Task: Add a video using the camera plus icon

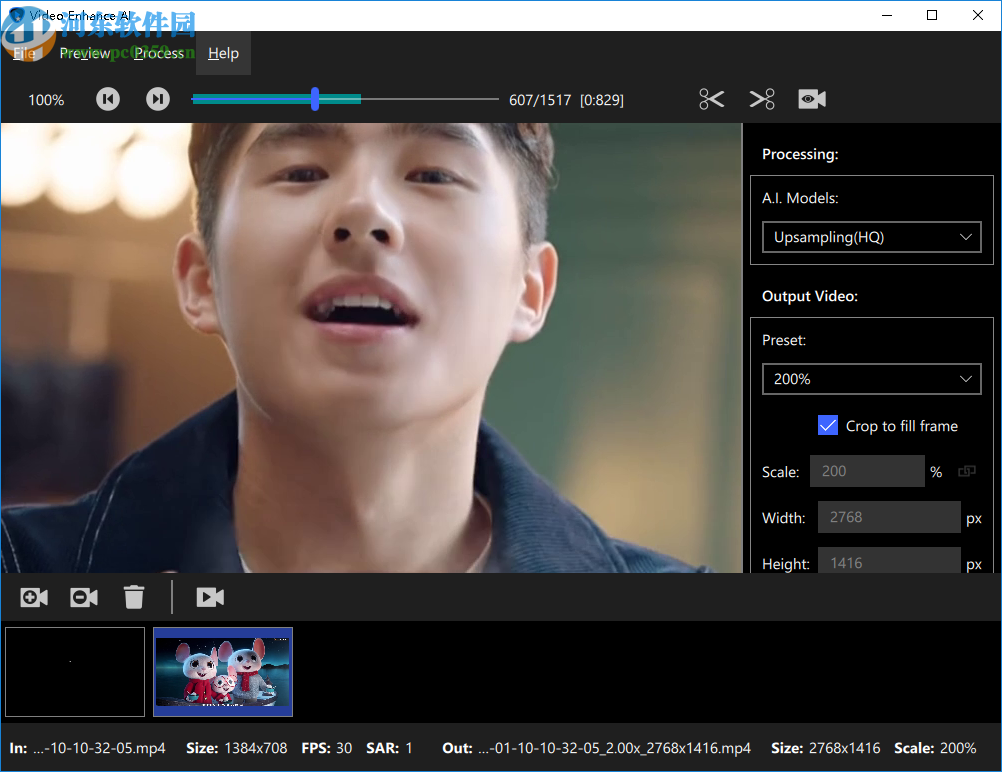Action: (x=33, y=597)
